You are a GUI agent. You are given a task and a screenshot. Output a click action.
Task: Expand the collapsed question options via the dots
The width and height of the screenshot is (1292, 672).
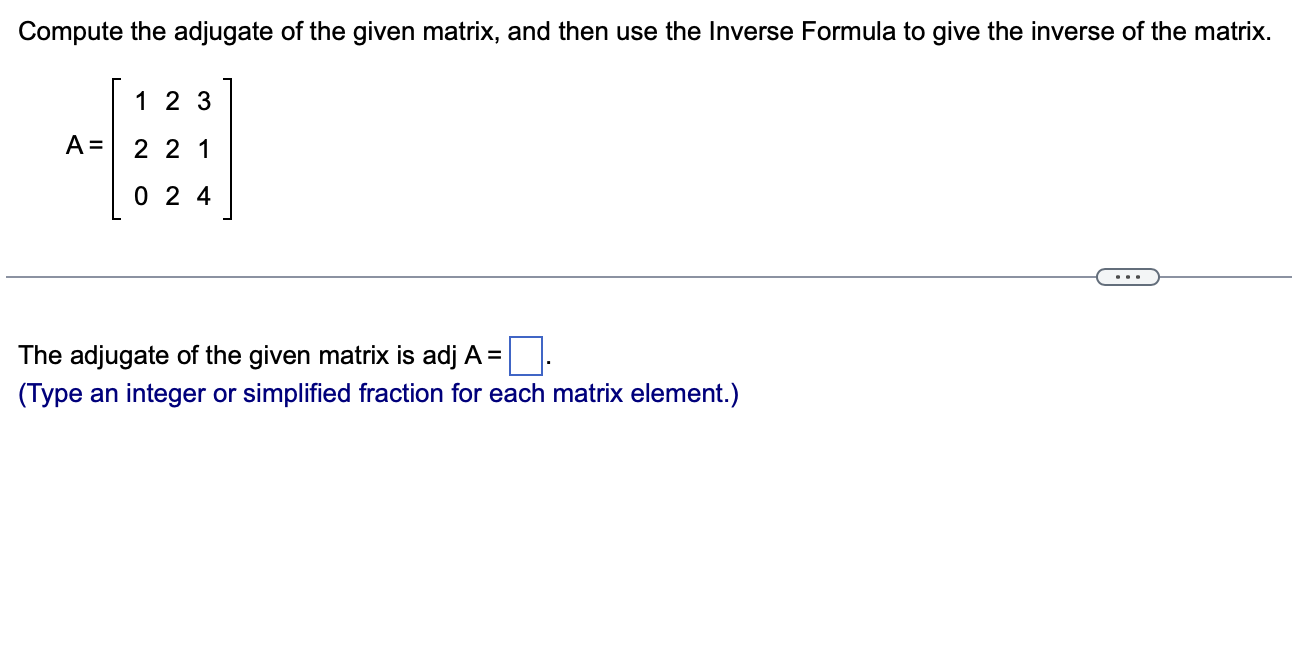click(x=1128, y=276)
